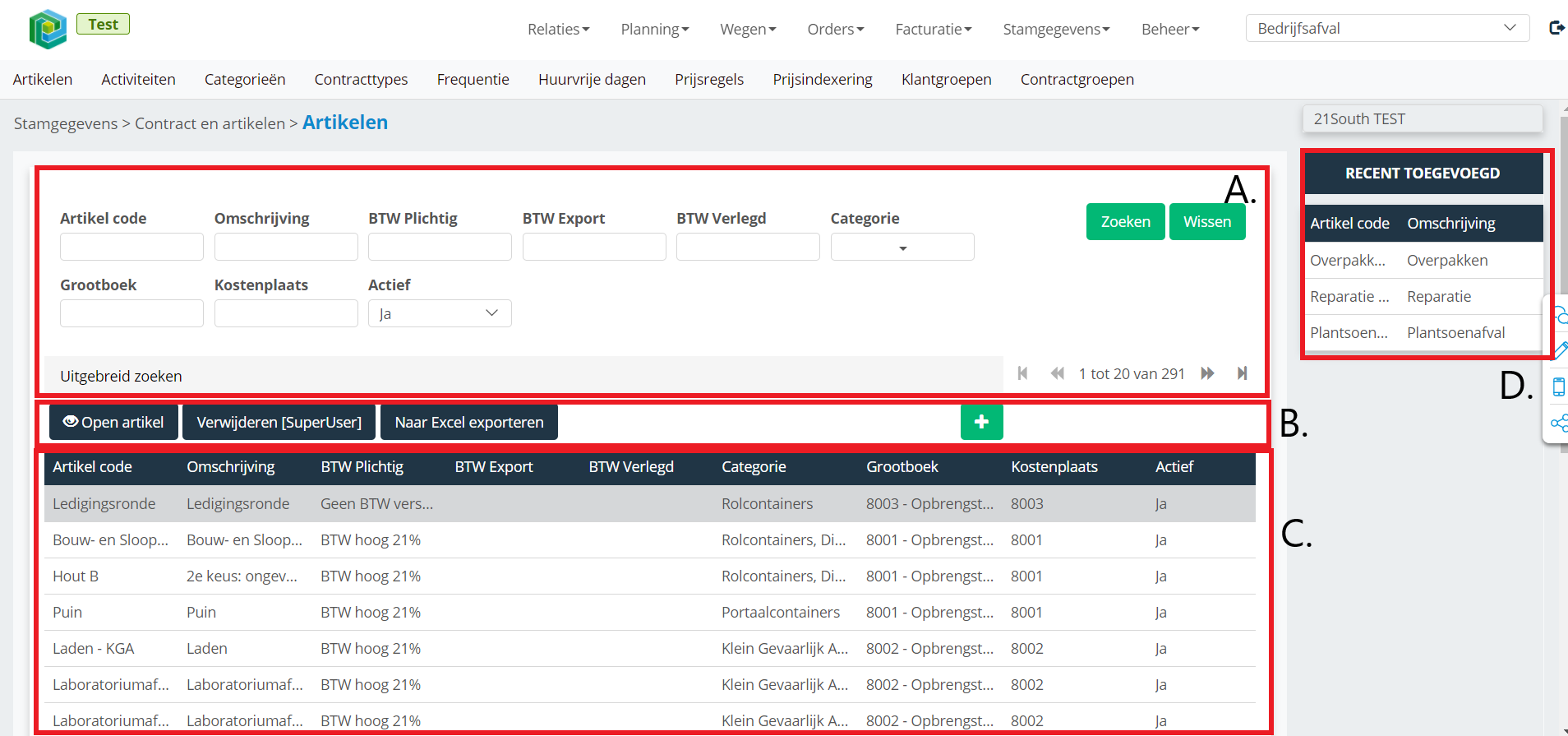Open the Categorie filter dropdown
The image size is (1568, 736).
pyautogui.click(x=902, y=247)
